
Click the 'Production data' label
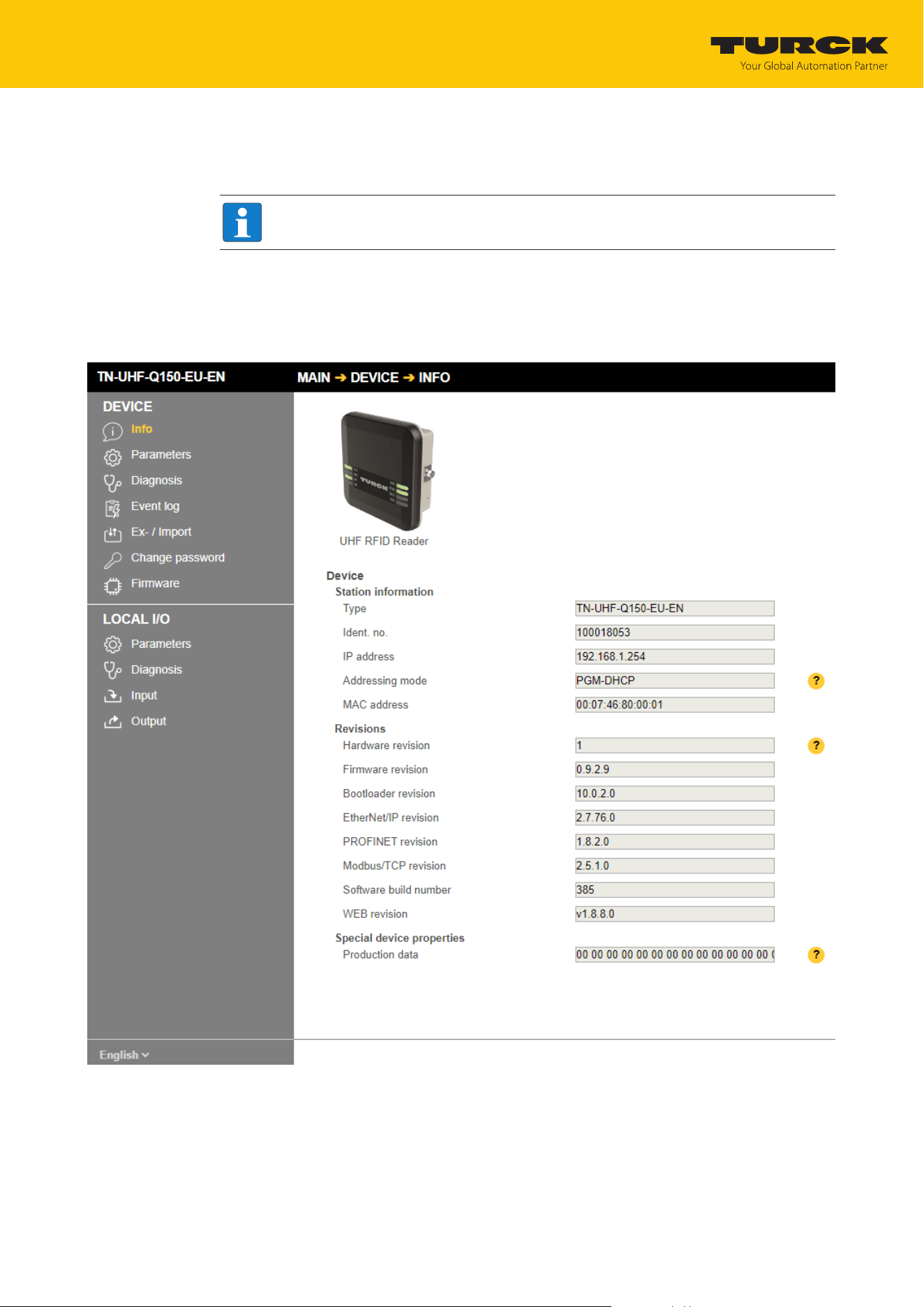(380, 955)
